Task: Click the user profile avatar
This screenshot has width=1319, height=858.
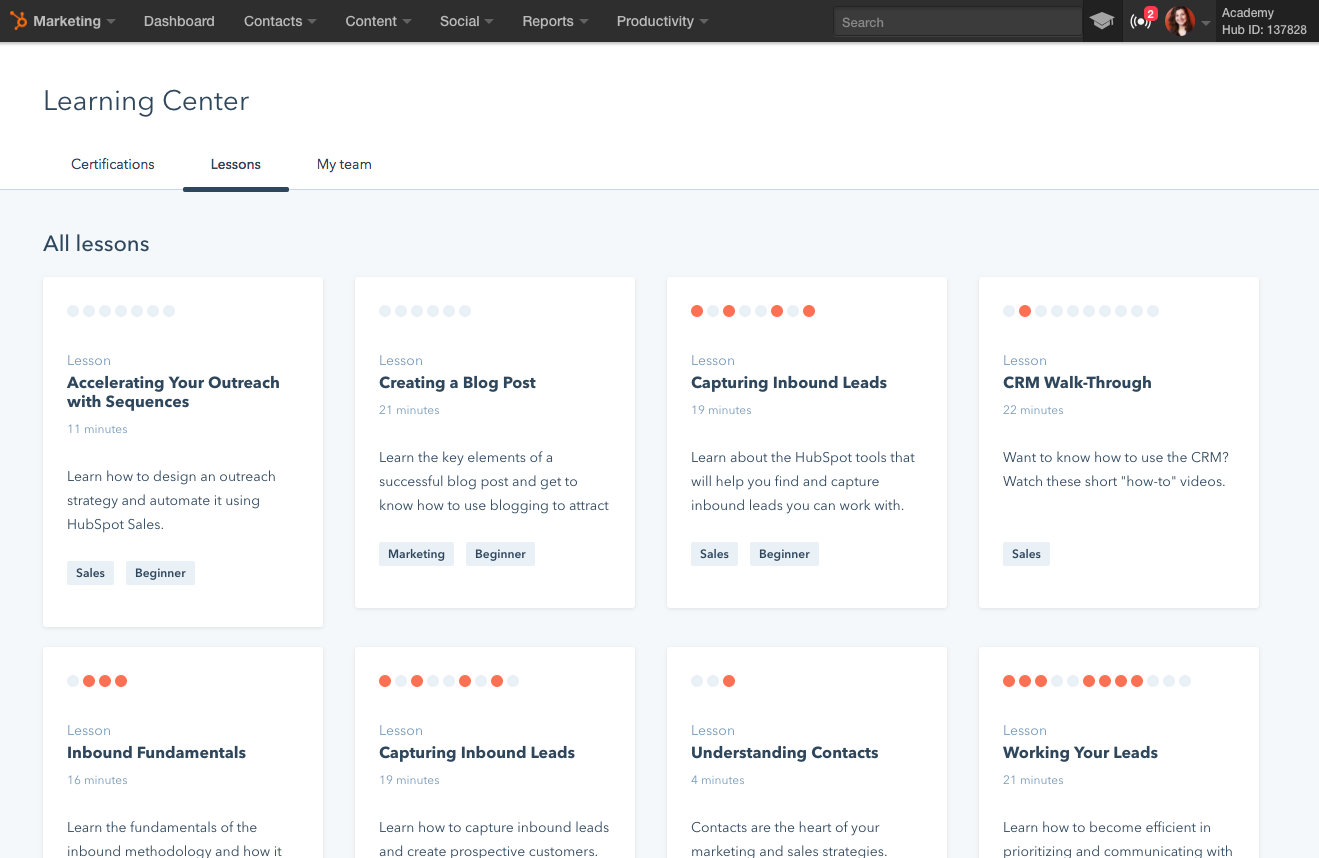Action: click(1180, 21)
